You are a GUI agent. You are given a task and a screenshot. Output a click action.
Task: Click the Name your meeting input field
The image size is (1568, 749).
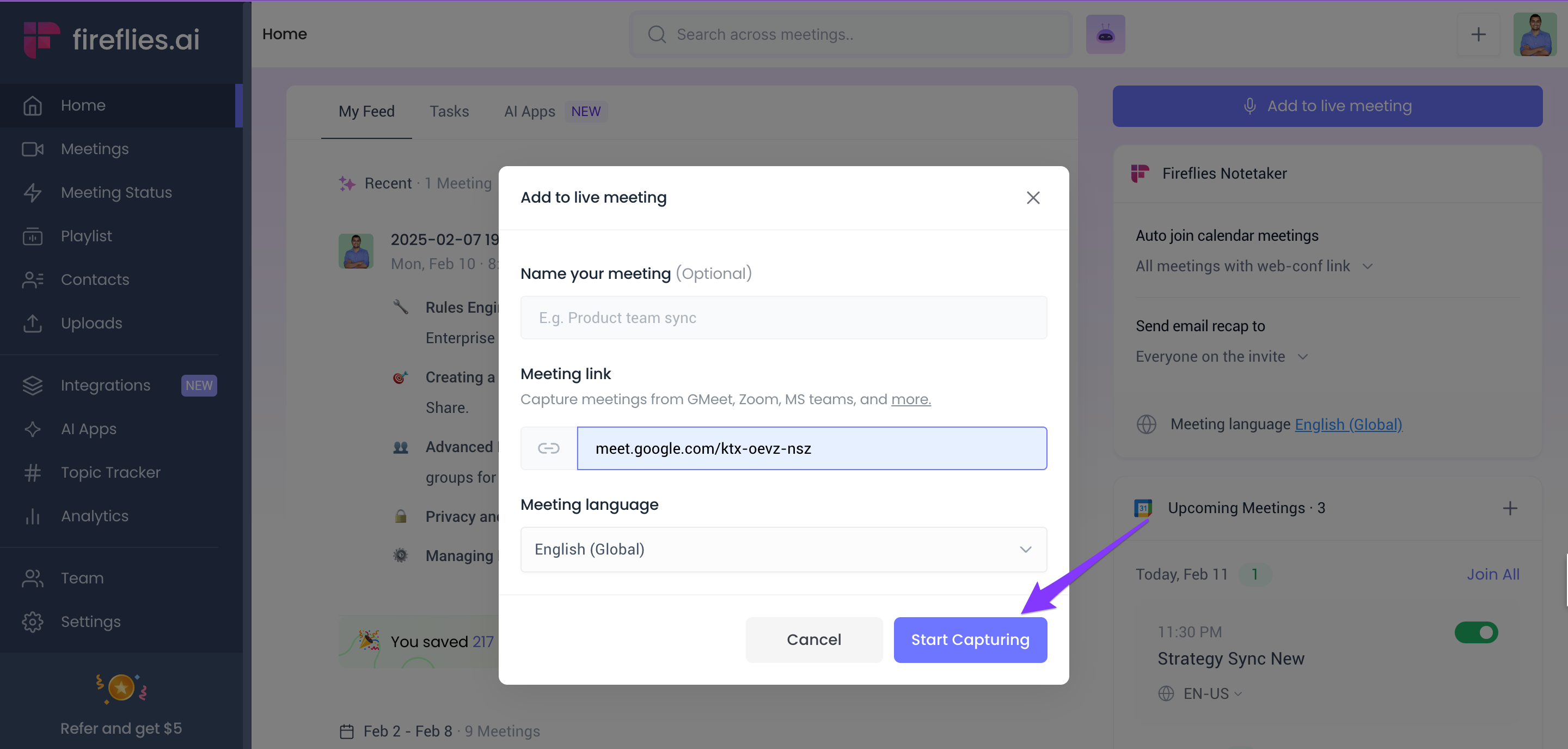pos(783,318)
